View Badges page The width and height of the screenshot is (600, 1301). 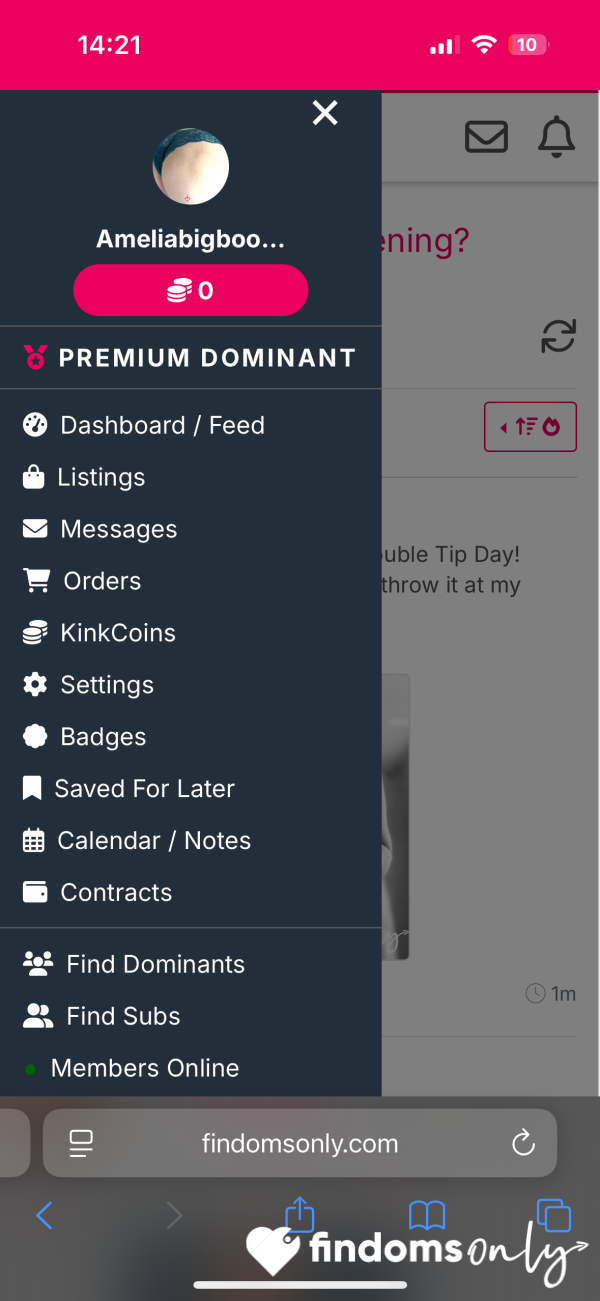point(84,737)
